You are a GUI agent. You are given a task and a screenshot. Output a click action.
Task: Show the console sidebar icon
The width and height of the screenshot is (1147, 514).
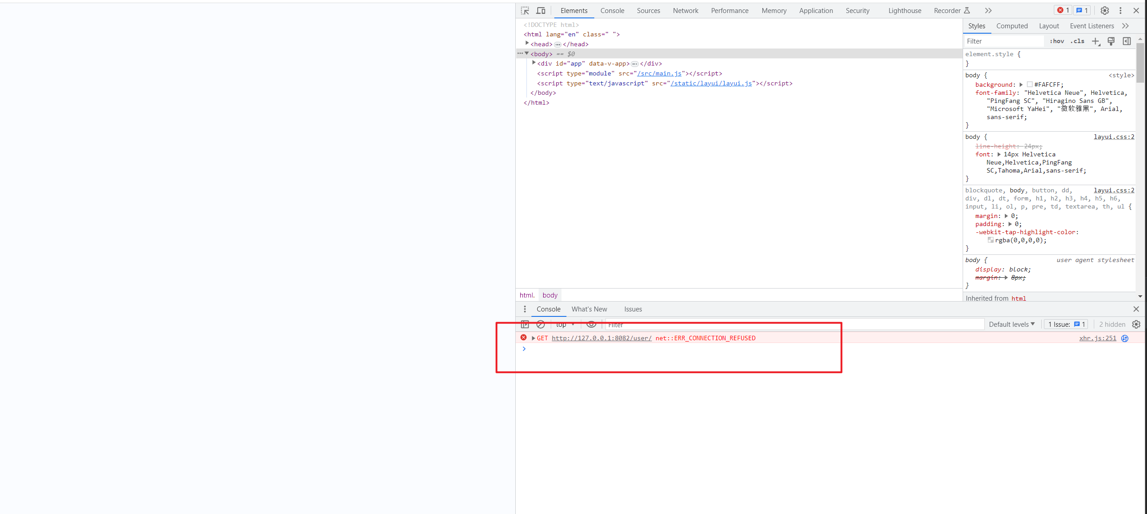[x=524, y=324]
